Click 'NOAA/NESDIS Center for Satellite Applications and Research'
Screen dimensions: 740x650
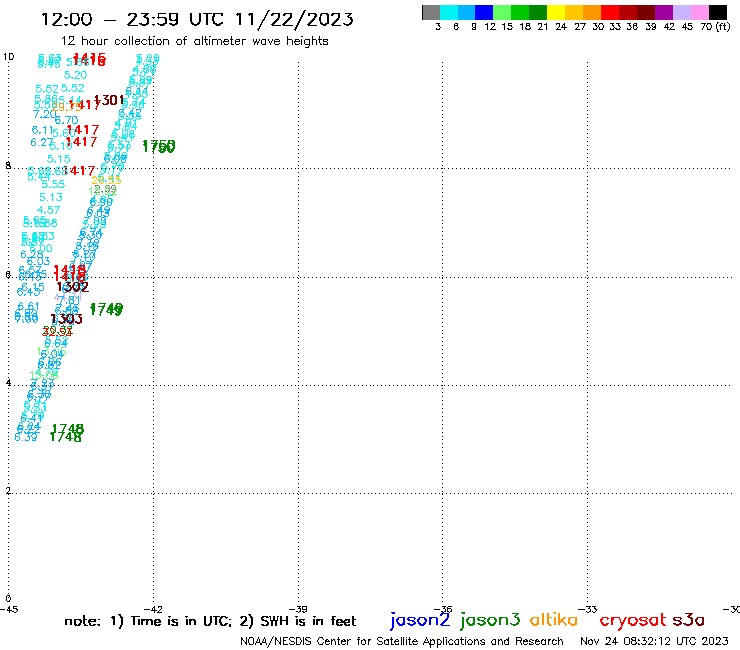point(402,641)
